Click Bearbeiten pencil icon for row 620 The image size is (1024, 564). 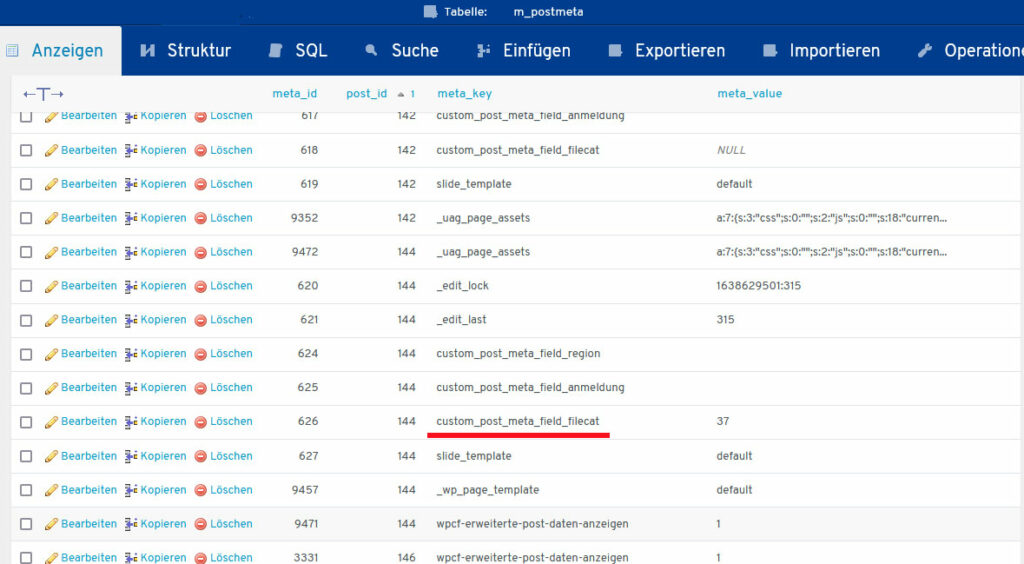tap(51, 286)
